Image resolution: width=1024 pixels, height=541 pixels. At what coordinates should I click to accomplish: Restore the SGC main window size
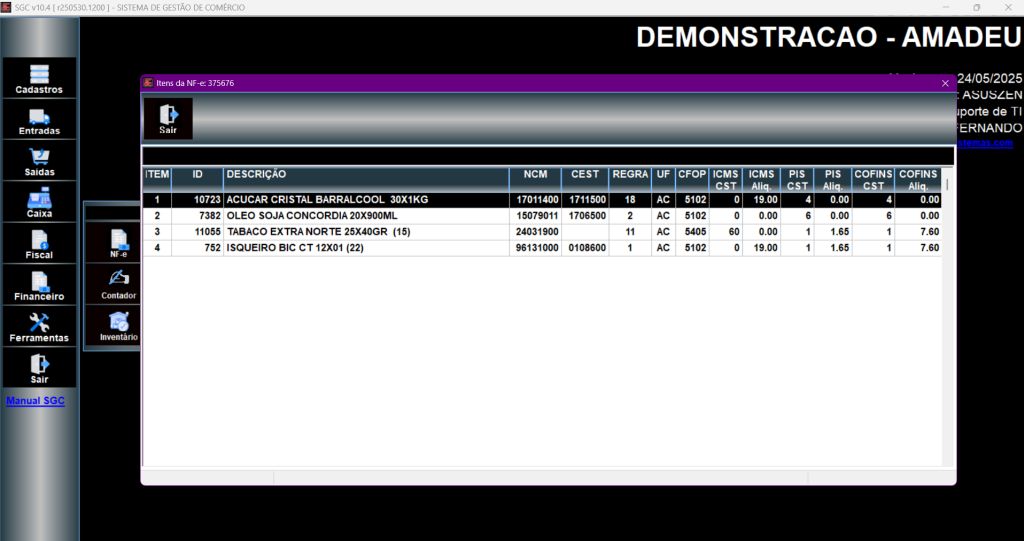click(x=977, y=7)
